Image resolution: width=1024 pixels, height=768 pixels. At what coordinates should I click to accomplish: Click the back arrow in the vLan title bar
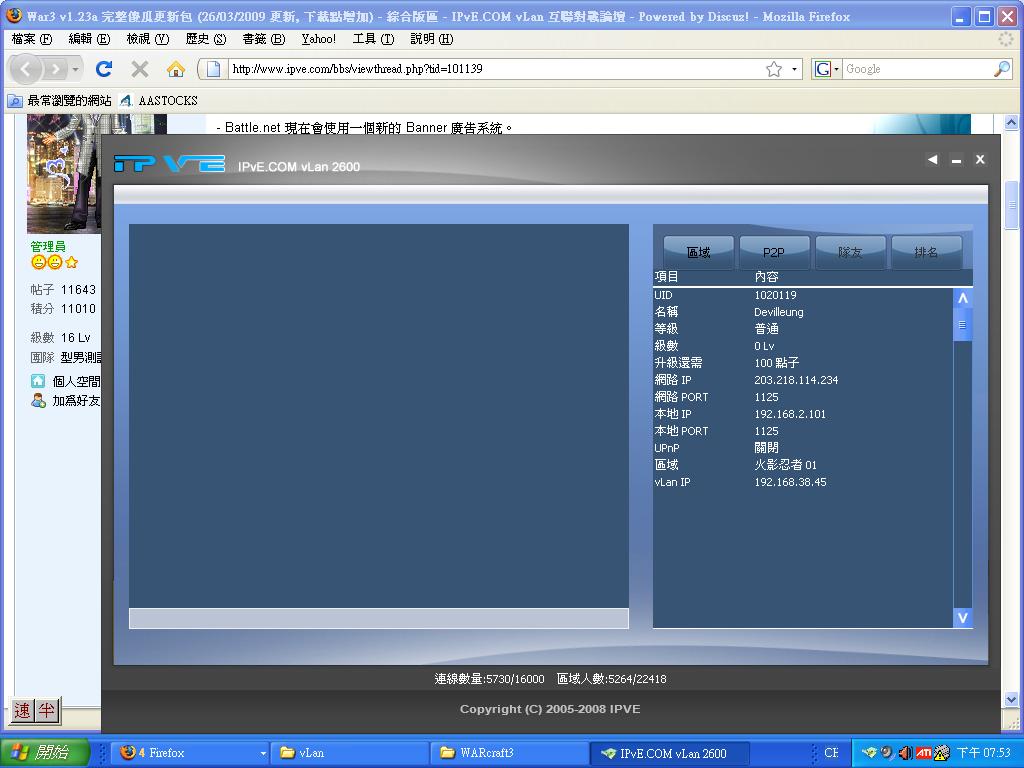pos(932,159)
